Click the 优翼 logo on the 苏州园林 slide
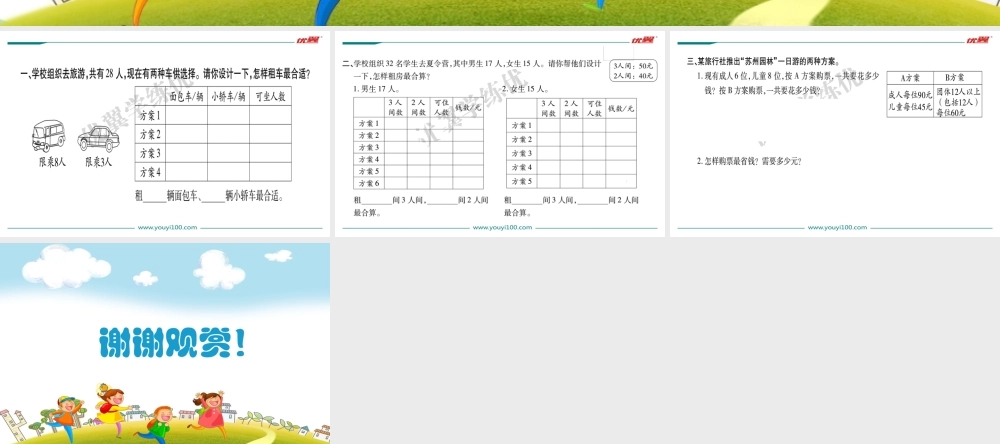The height and width of the screenshot is (444, 1000). coord(977,40)
